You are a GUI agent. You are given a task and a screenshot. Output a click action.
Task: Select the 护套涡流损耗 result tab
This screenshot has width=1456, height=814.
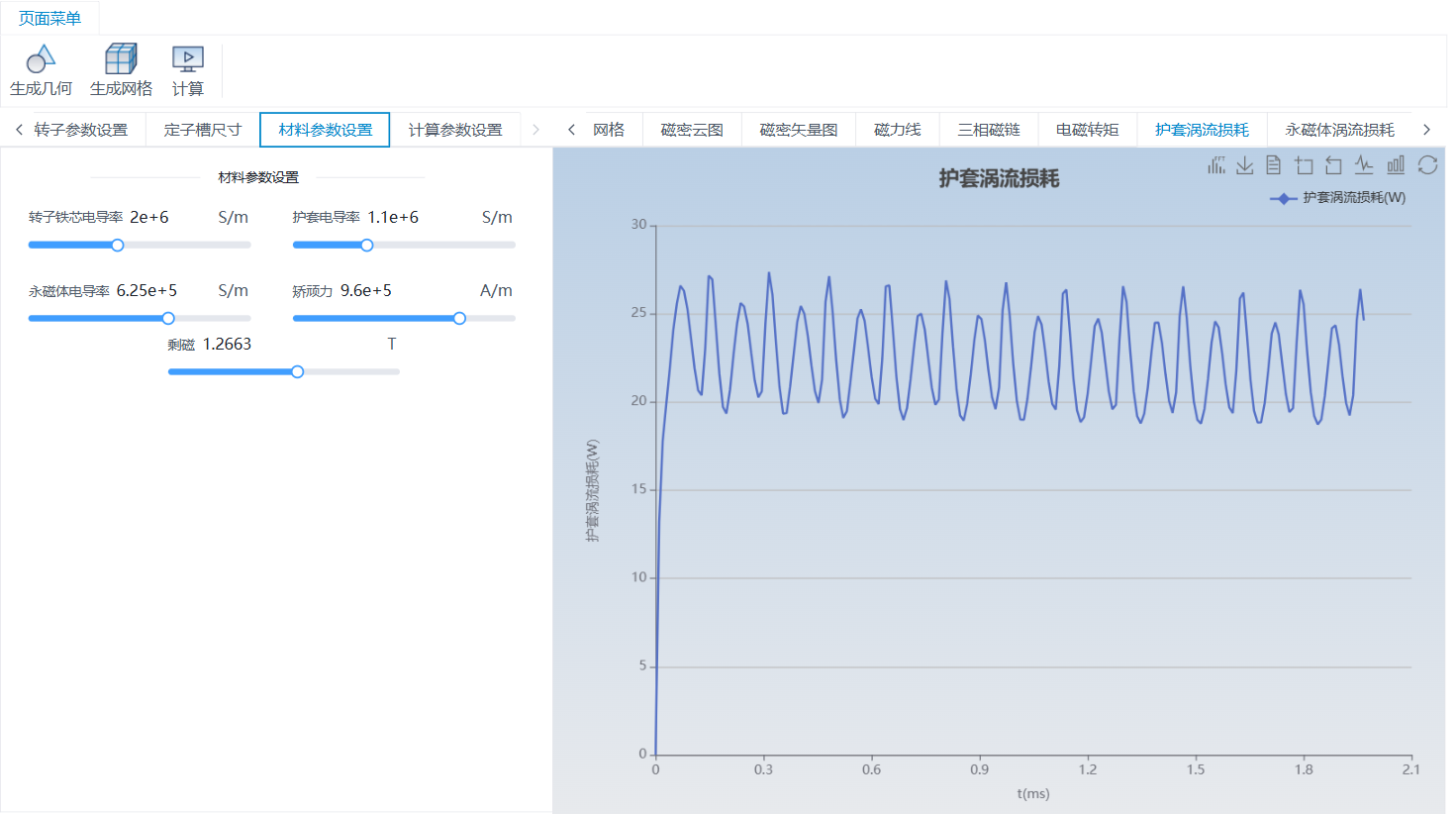coord(1202,130)
